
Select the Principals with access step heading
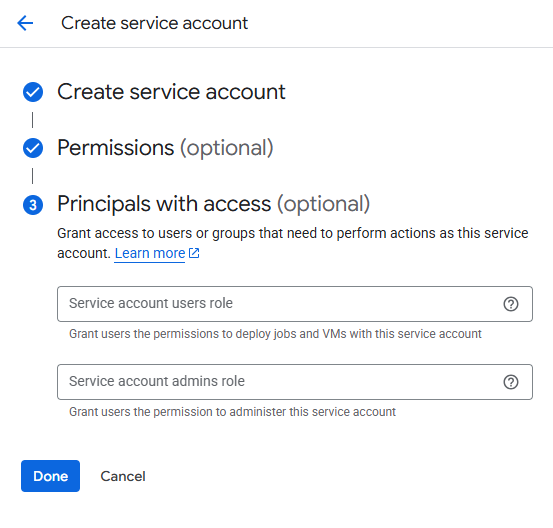click(213, 204)
